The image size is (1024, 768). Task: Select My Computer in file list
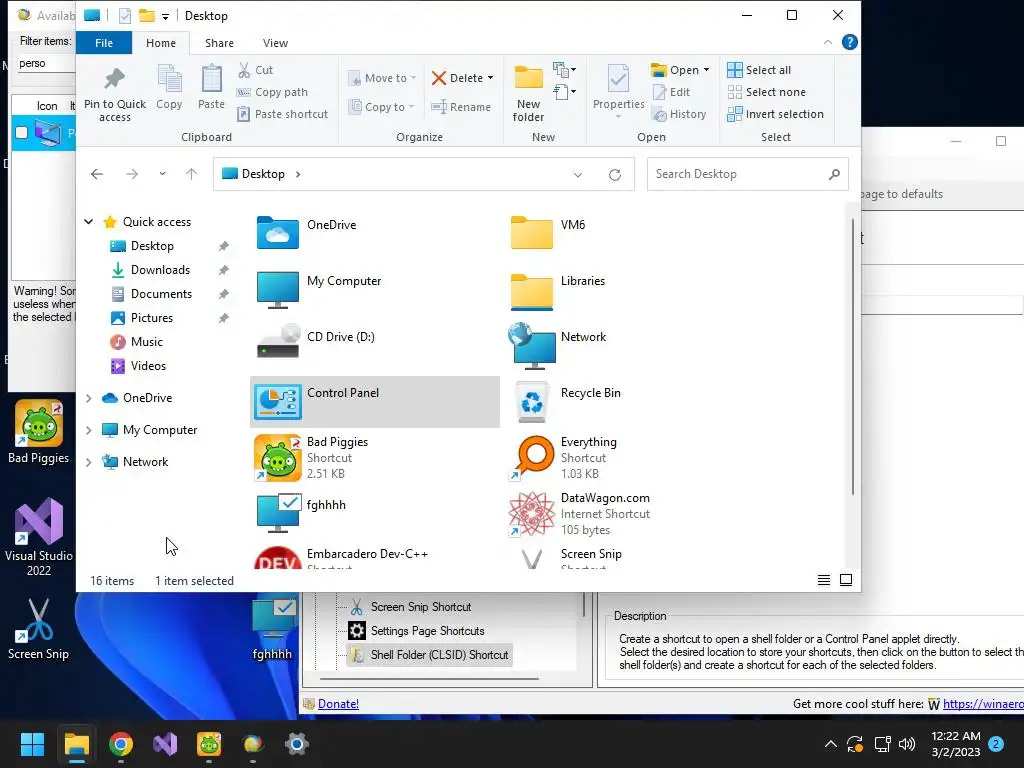(374, 289)
